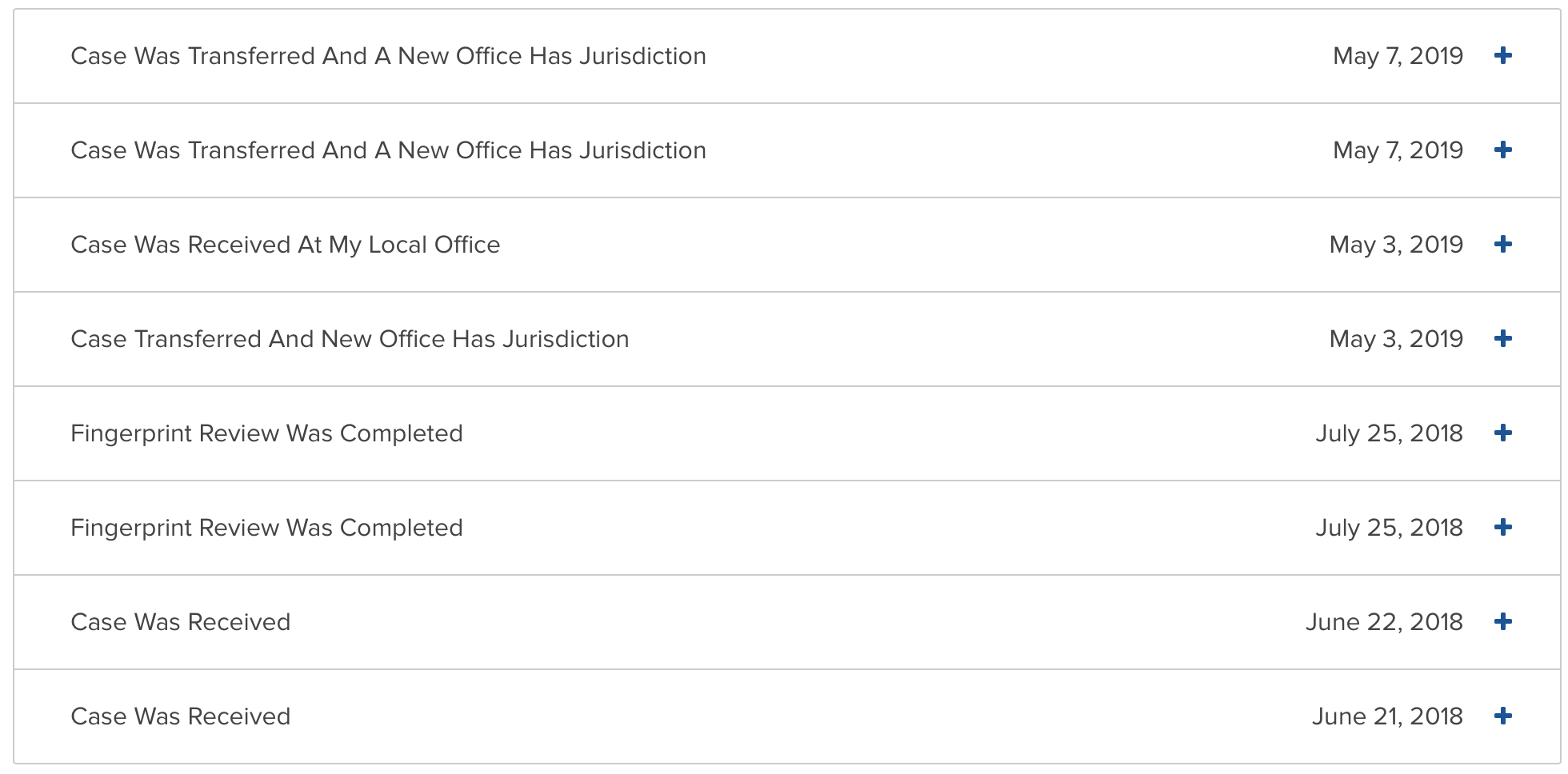Open the lower 'Fingerprint Review Was Completed' title

pyautogui.click(x=266, y=528)
